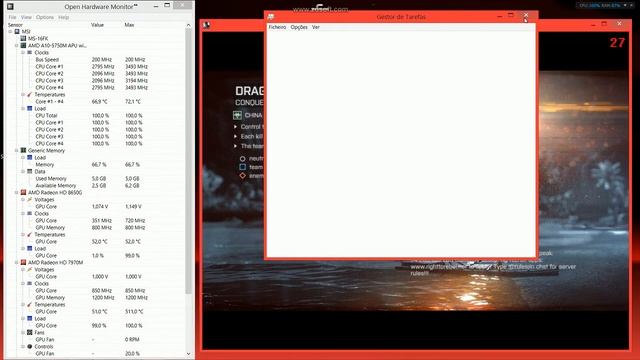Screen dimensions: 640x360
Task: Click the Temperatures icon under Radeon HD 8650G
Action: click(x=29, y=235)
